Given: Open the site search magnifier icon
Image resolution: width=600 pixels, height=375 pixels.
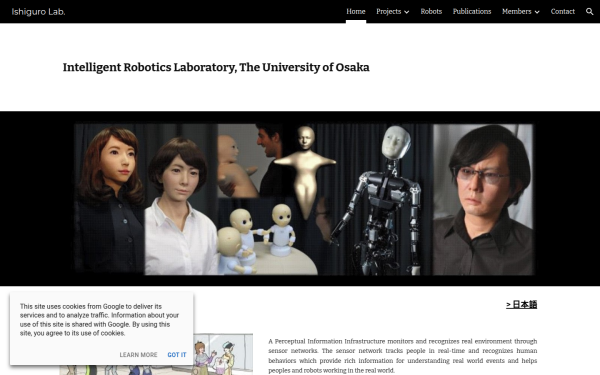Looking at the screenshot, I should [589, 11].
